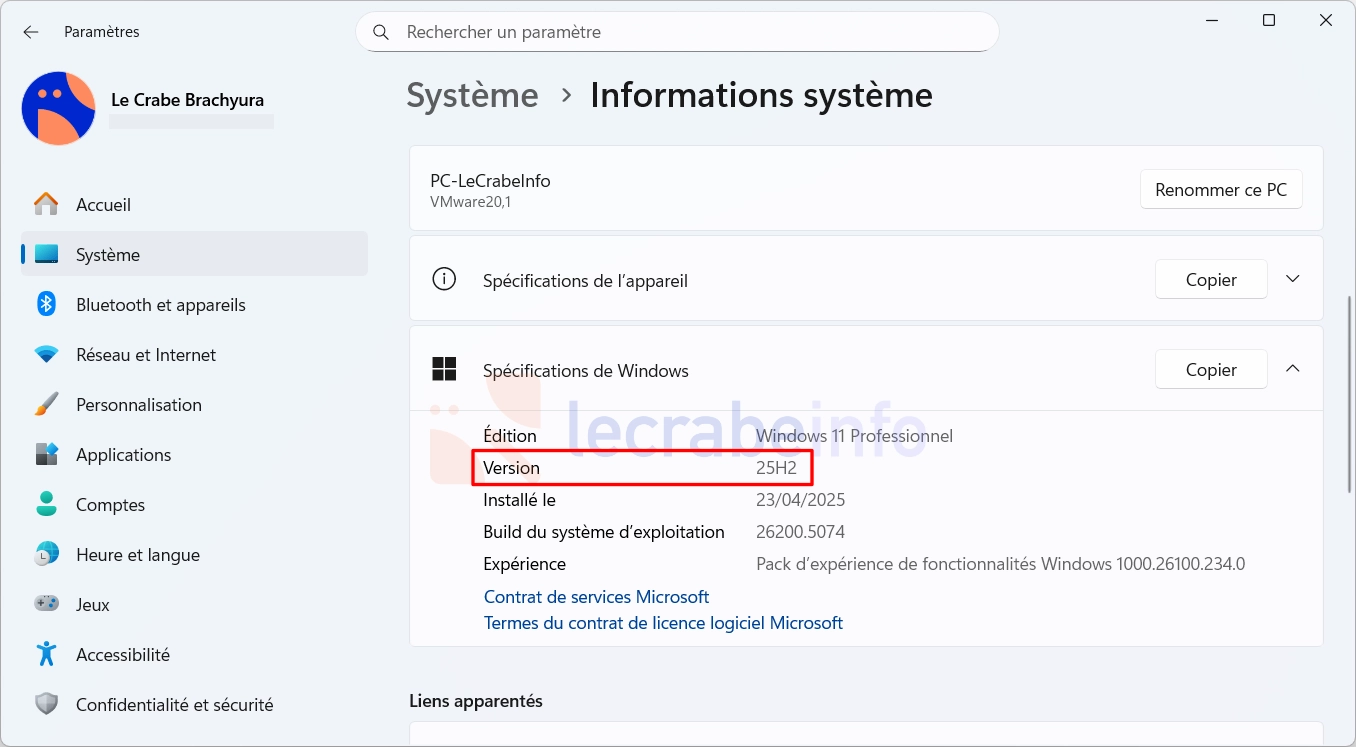
Task: Open Contrat de services Microsoft link
Action: pos(596,597)
